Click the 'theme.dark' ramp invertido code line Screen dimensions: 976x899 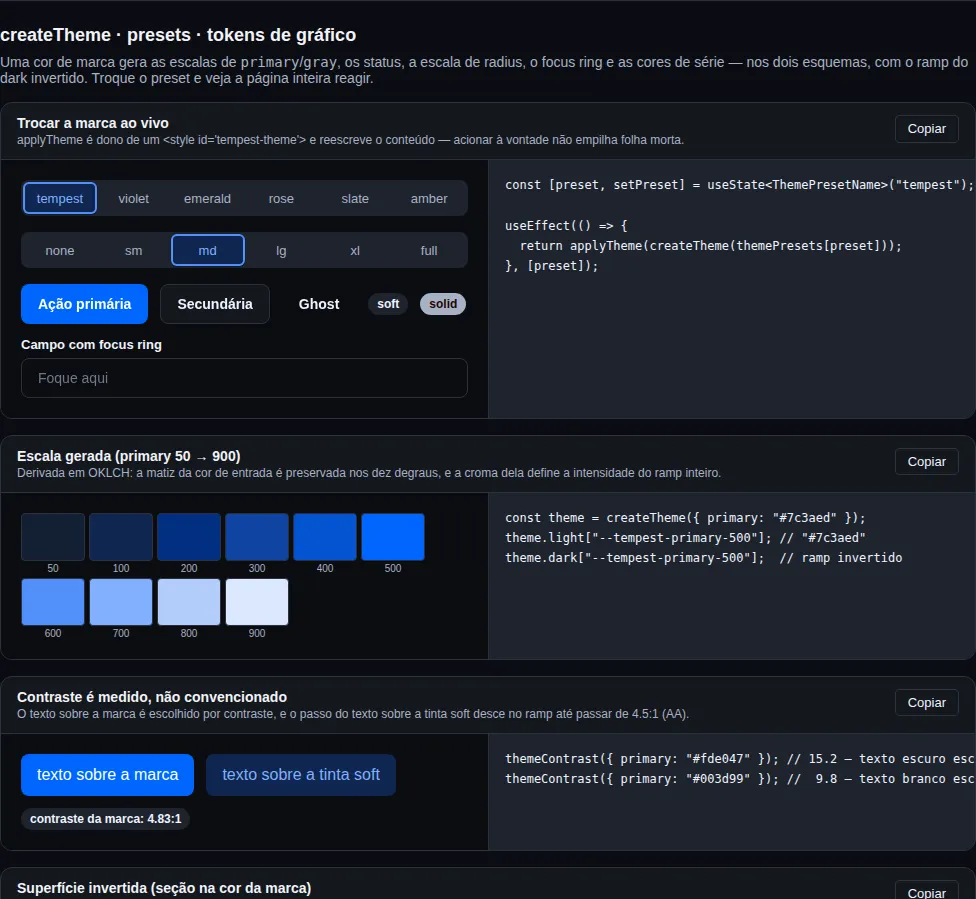[703, 557]
